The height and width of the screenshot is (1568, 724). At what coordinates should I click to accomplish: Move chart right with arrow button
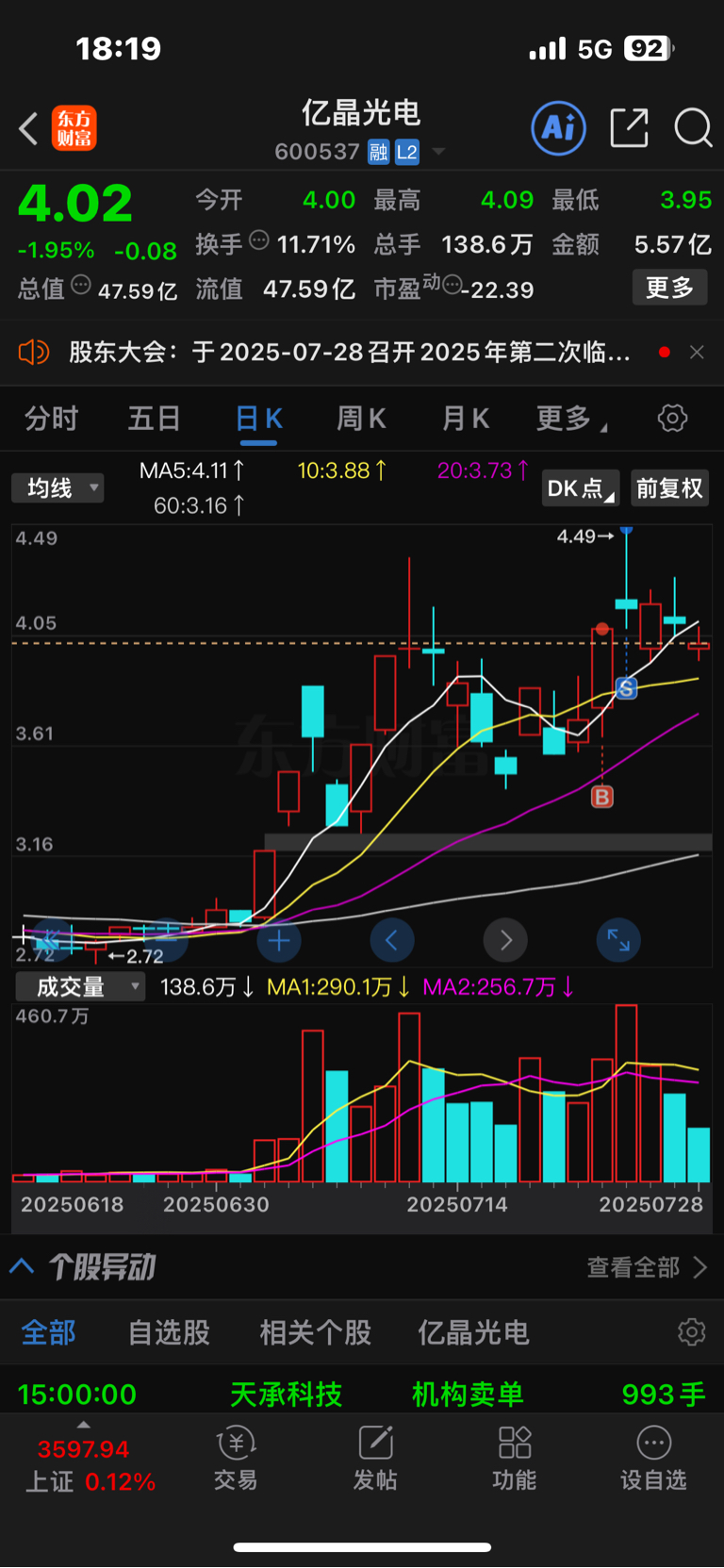505,940
